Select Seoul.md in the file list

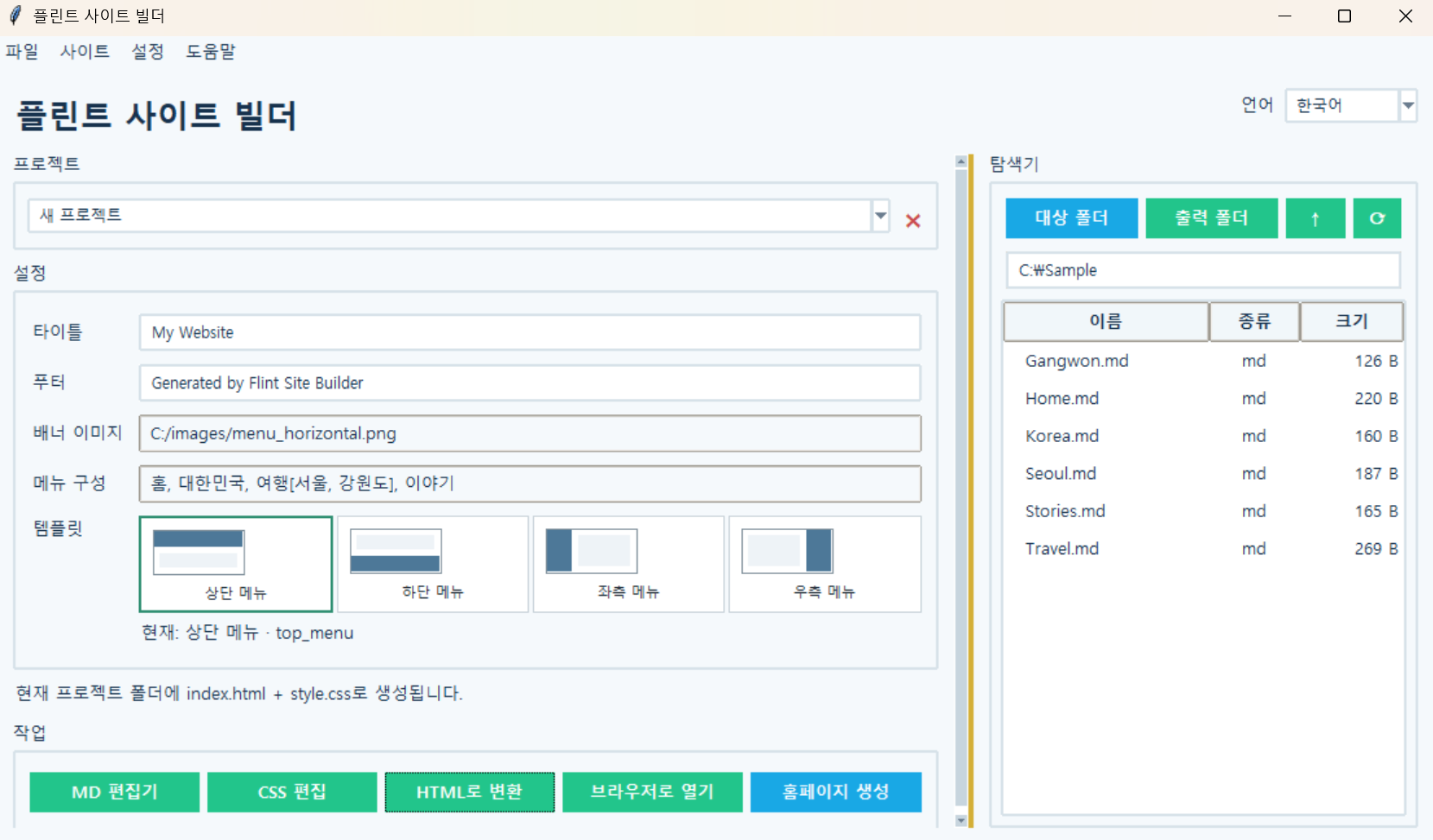(x=1203, y=473)
